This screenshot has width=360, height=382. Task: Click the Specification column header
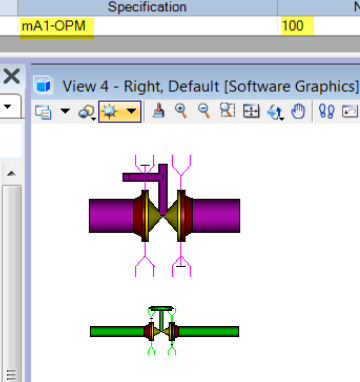[147, 7]
